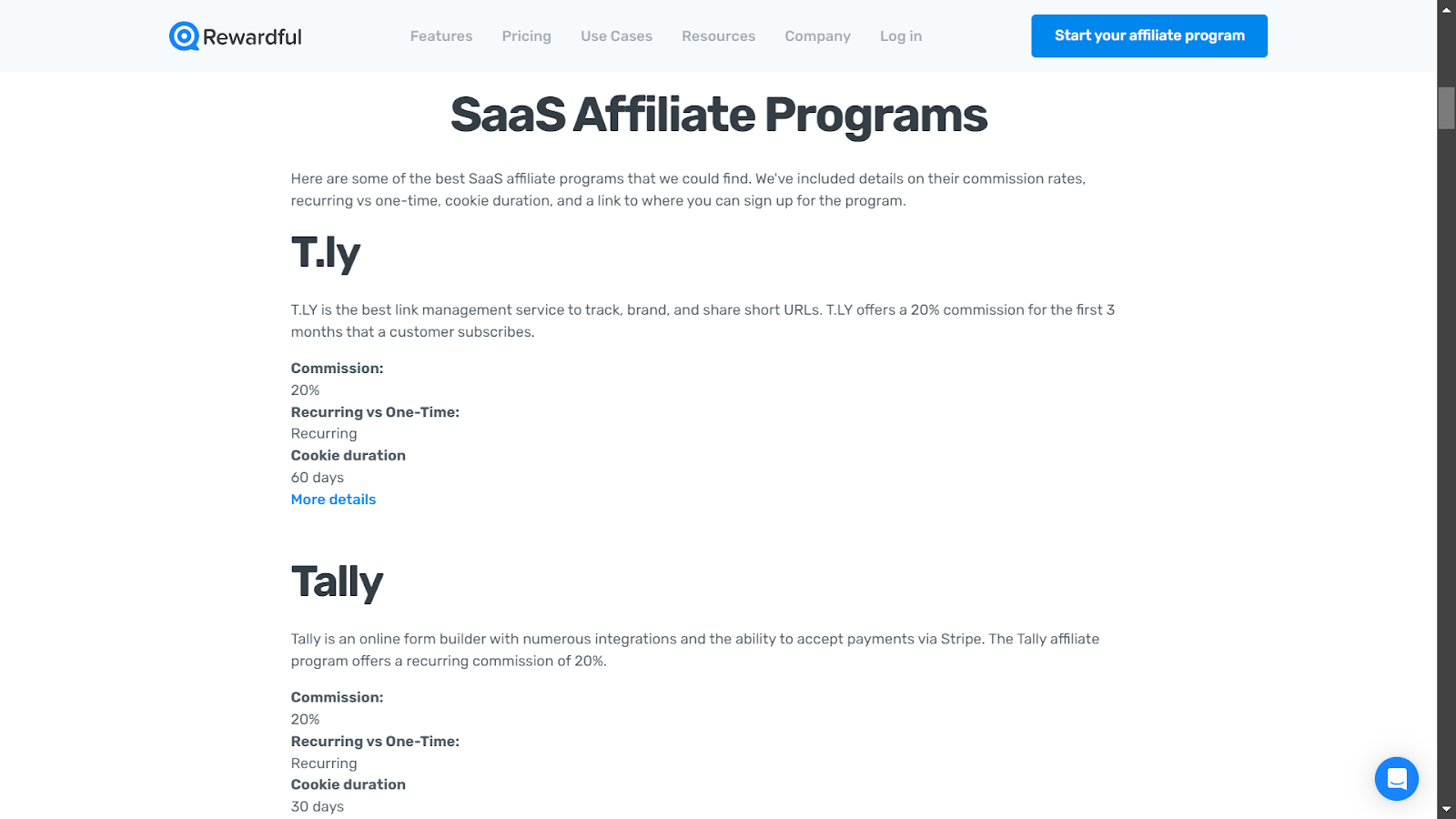Open the Features navigation menu
Screen dimensions: 1456x819
(441, 36)
